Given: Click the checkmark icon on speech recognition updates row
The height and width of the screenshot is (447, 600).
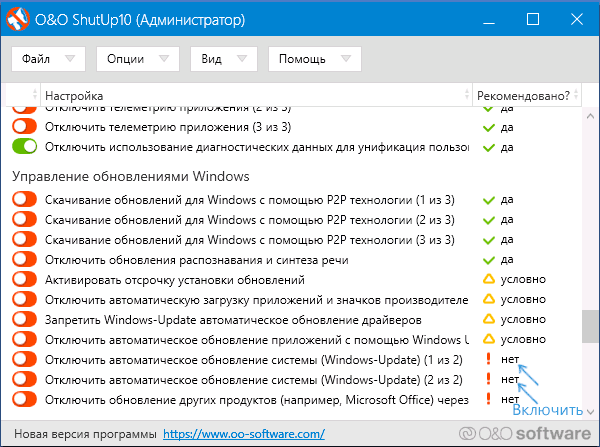Looking at the screenshot, I should 489,260.
